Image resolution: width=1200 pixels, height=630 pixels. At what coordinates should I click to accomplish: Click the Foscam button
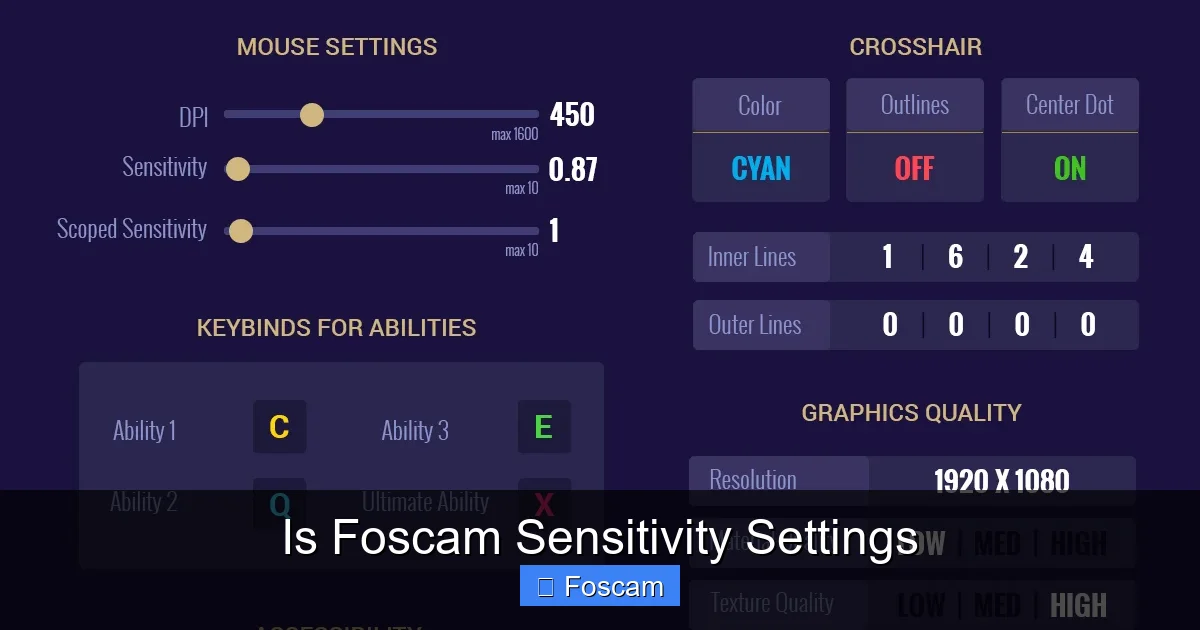(x=599, y=586)
